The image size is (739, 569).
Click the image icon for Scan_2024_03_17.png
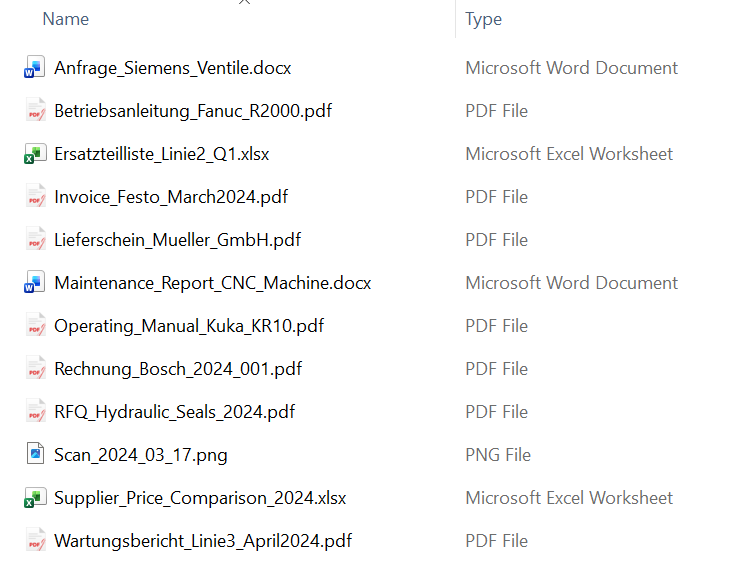(x=35, y=454)
